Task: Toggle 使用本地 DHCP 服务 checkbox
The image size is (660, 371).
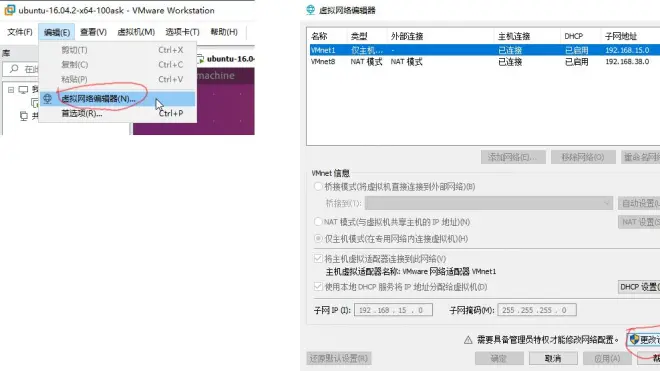Action: (x=318, y=287)
